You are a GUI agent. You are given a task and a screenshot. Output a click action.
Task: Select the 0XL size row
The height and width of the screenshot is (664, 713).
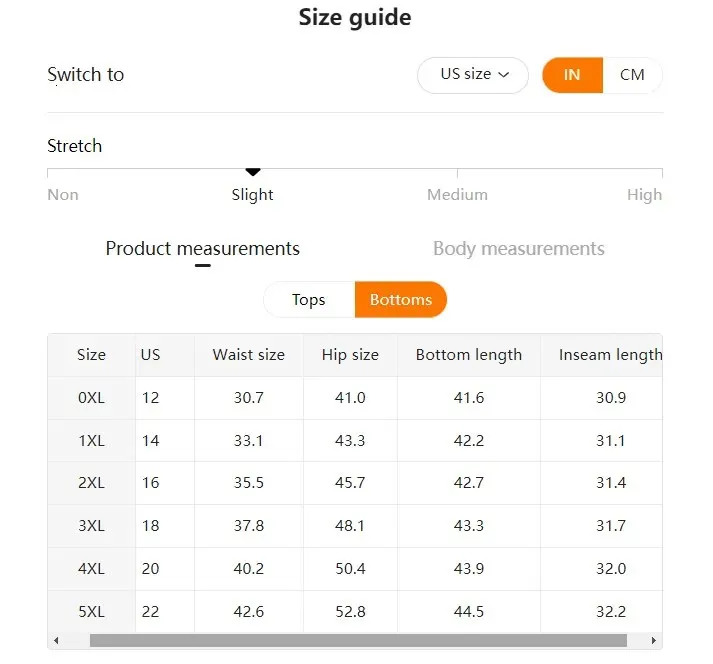coord(355,398)
